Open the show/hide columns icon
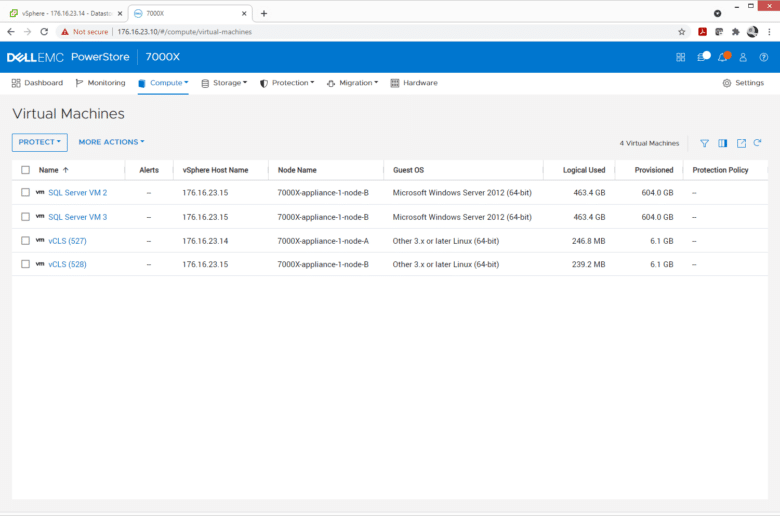Image resolution: width=780 pixels, height=516 pixels. 723,143
